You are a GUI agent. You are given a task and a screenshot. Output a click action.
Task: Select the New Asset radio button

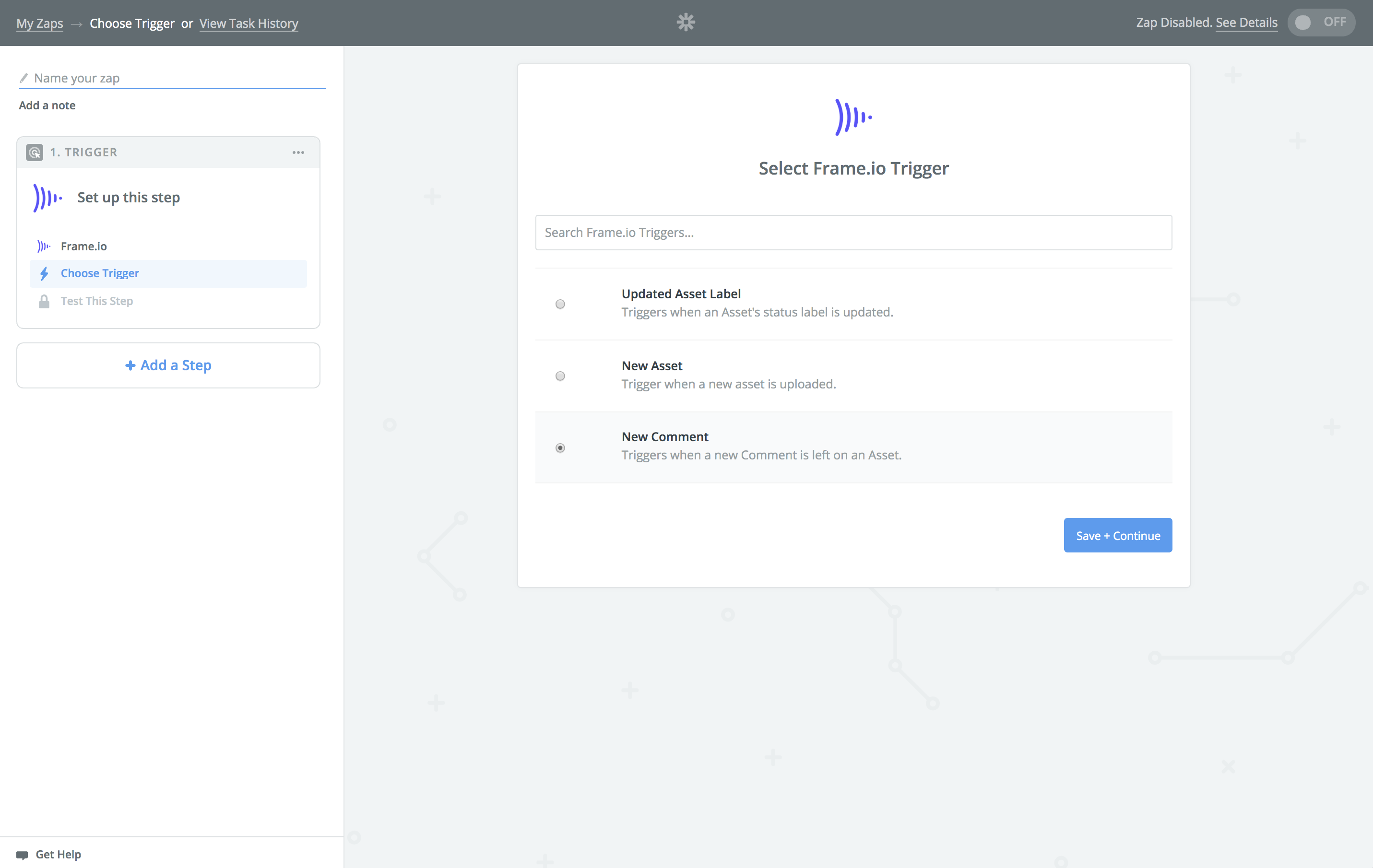coord(560,375)
